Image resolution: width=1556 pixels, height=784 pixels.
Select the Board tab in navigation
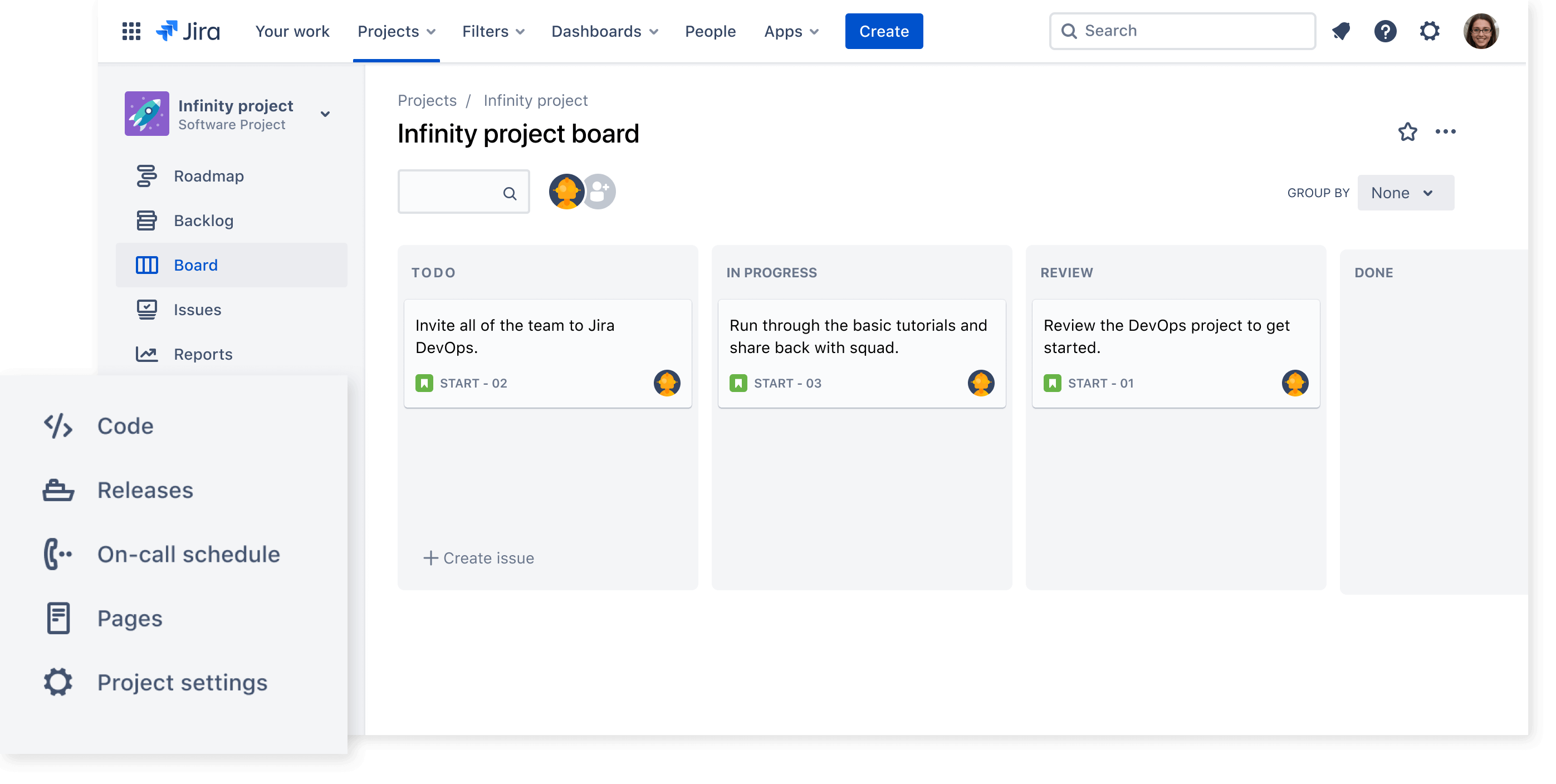pyautogui.click(x=196, y=264)
